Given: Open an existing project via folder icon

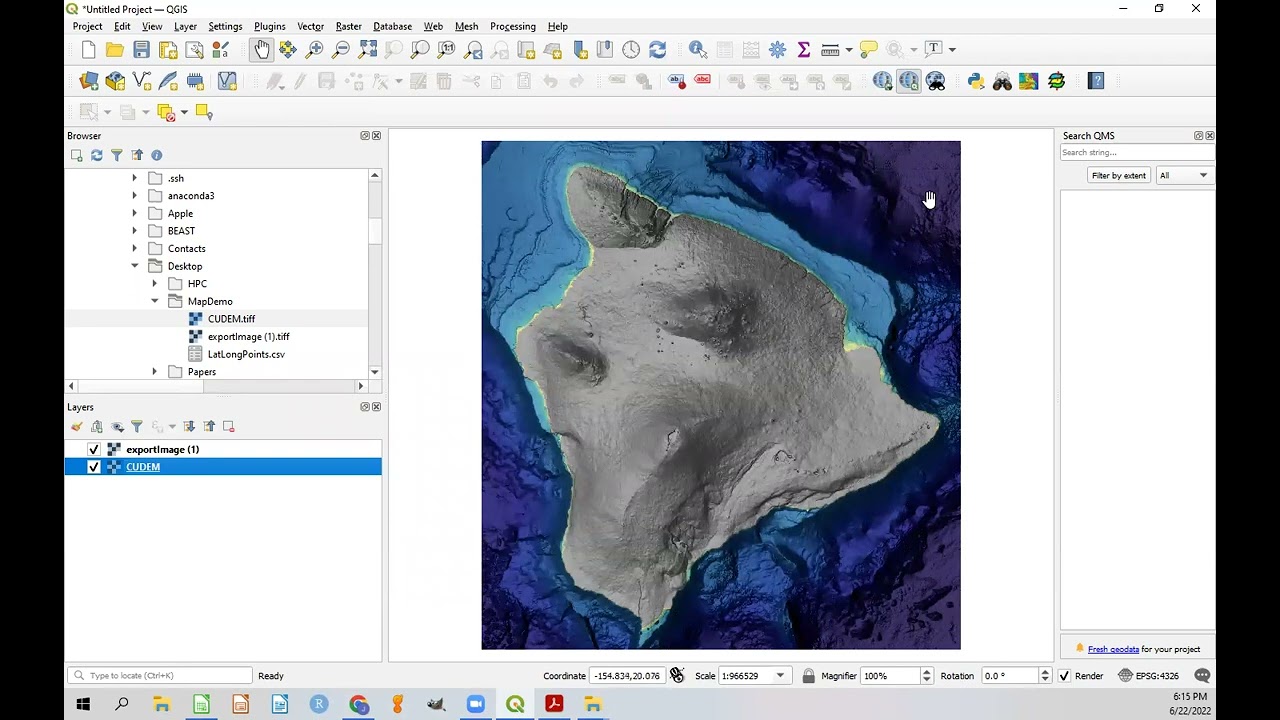Looking at the screenshot, I should pyautogui.click(x=114, y=49).
